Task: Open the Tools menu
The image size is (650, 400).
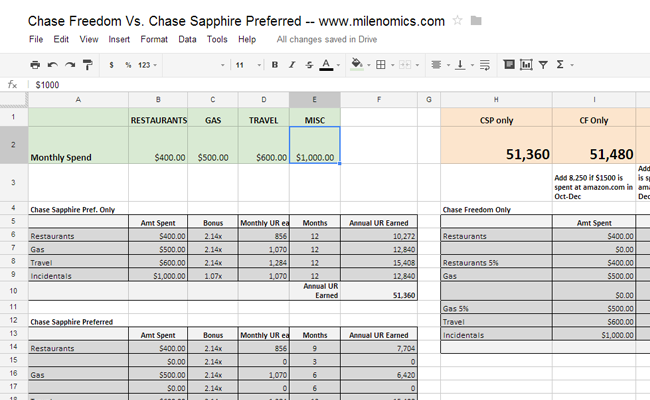Action: [x=217, y=39]
